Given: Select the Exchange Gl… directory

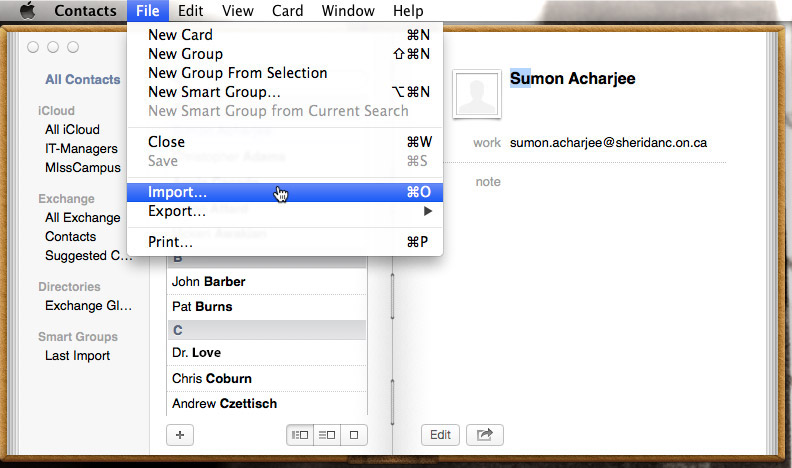Looking at the screenshot, I should [x=88, y=306].
